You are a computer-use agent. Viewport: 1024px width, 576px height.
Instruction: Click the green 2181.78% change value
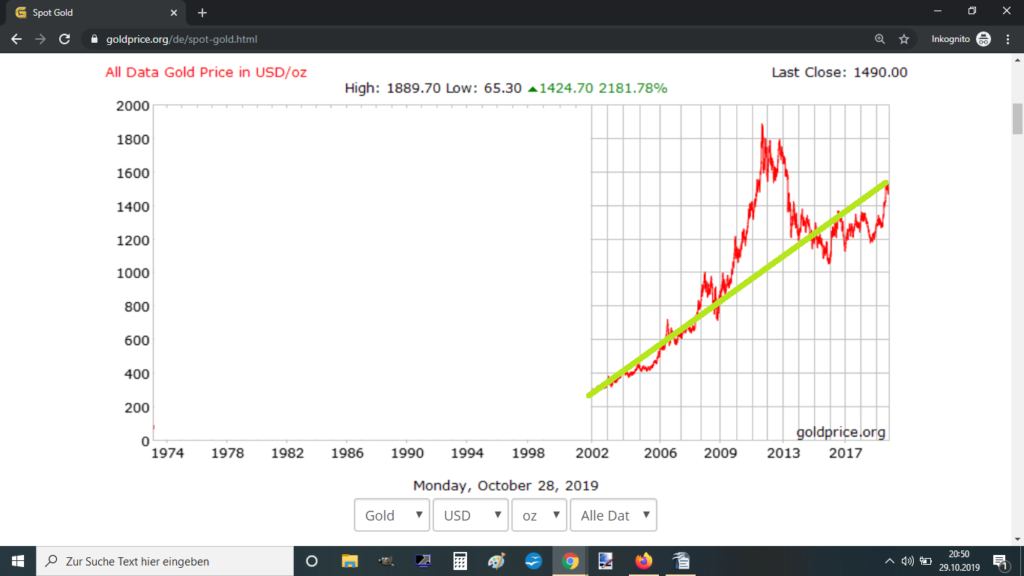633,88
